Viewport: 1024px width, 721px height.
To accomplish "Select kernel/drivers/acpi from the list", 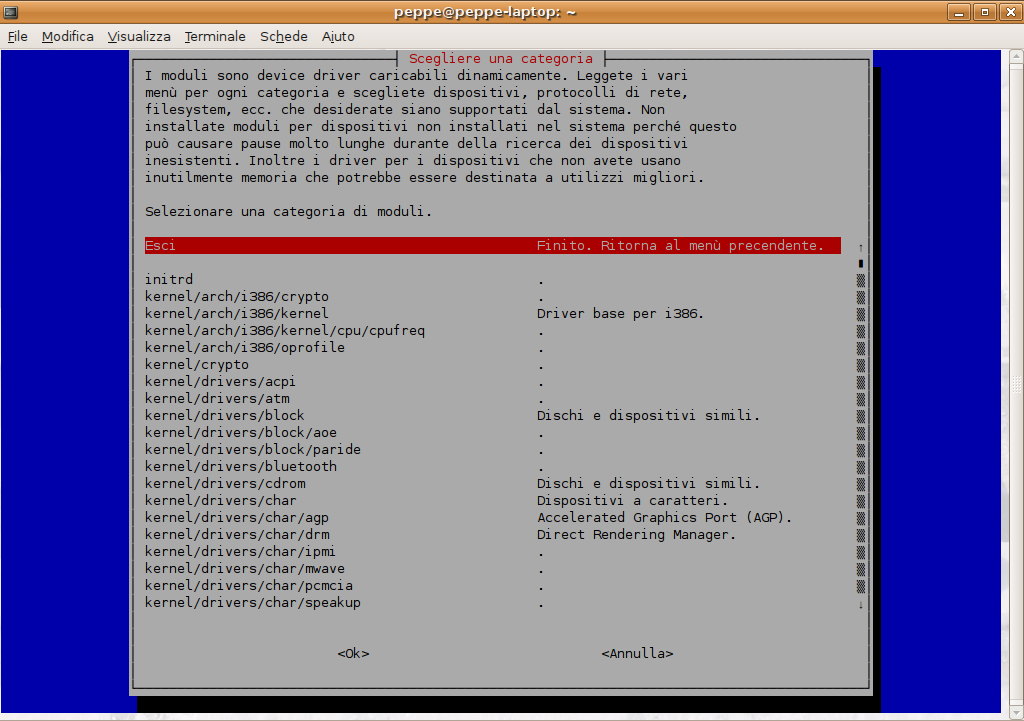I will 220,382.
